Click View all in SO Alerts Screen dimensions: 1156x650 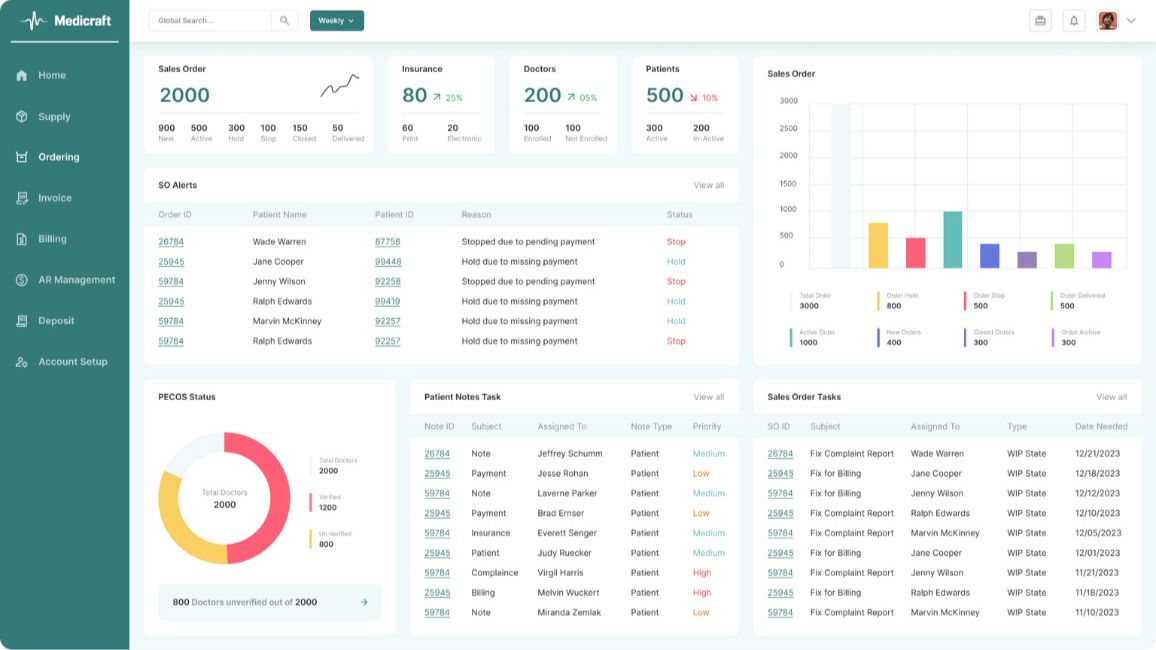708,185
